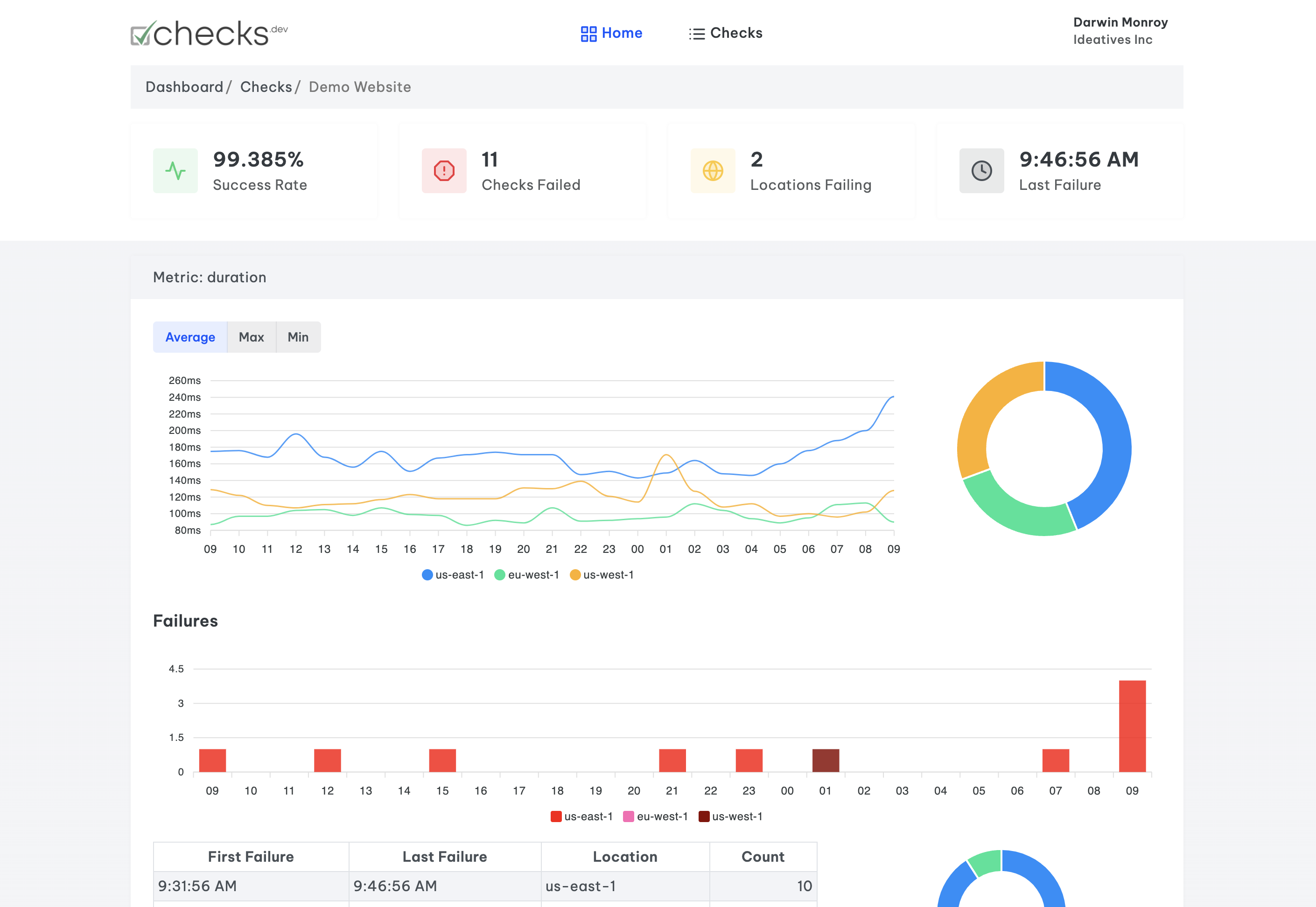Click the red Checks Failed alert icon

[x=444, y=170]
